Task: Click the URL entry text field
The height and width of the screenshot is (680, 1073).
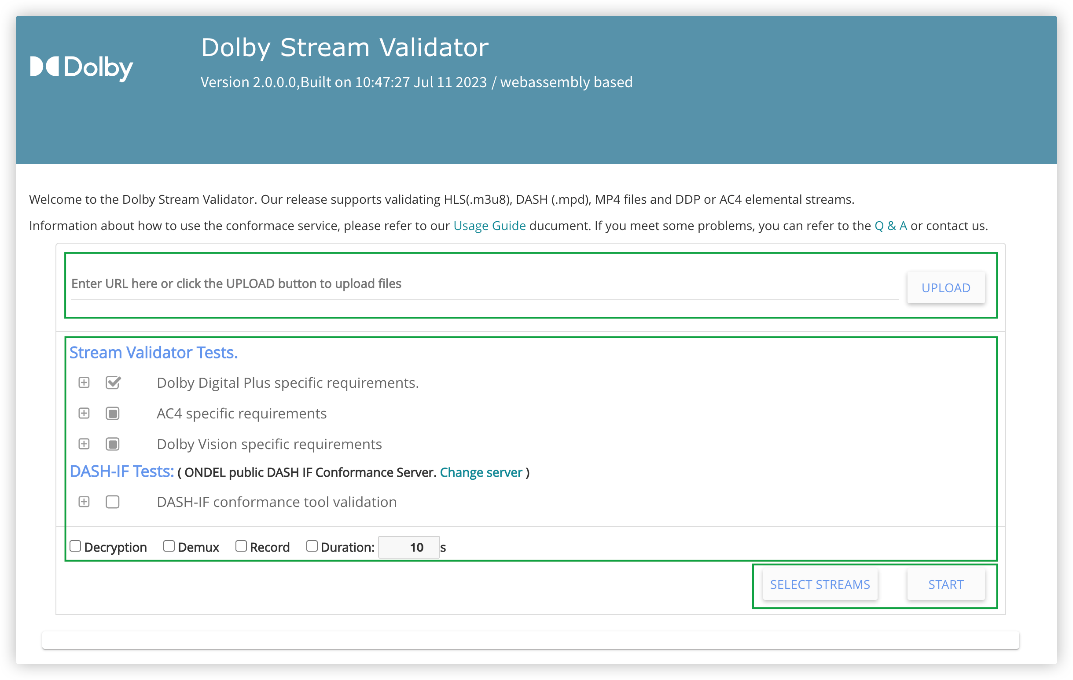Action: point(484,284)
